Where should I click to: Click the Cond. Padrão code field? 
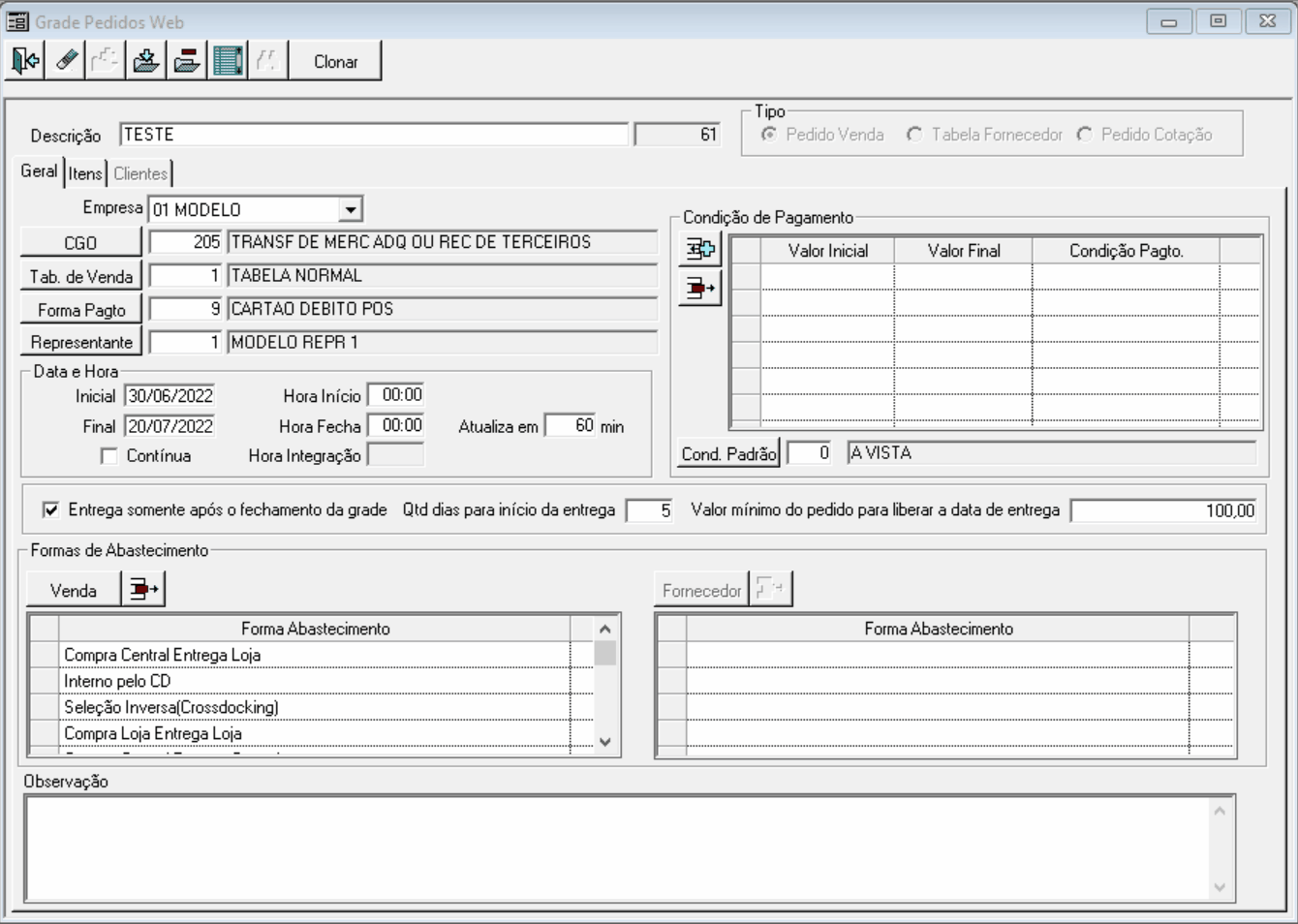coord(809,452)
